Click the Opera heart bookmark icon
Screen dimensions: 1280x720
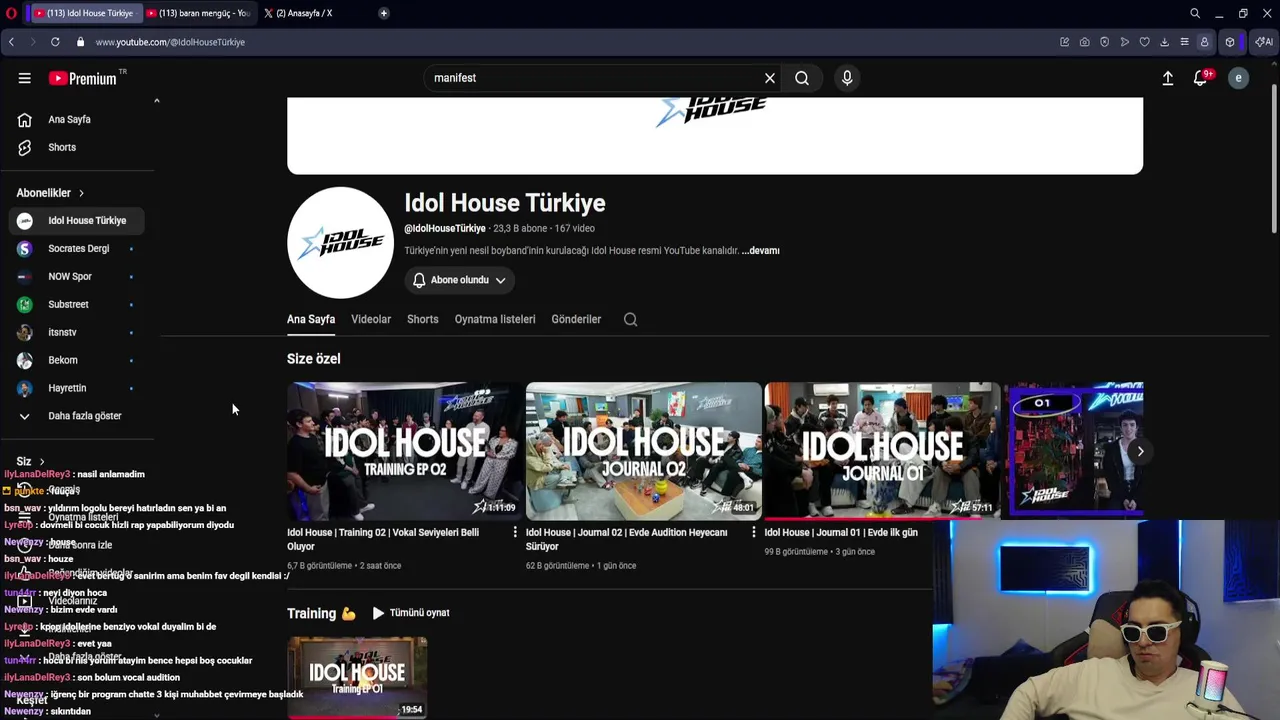click(x=1144, y=42)
